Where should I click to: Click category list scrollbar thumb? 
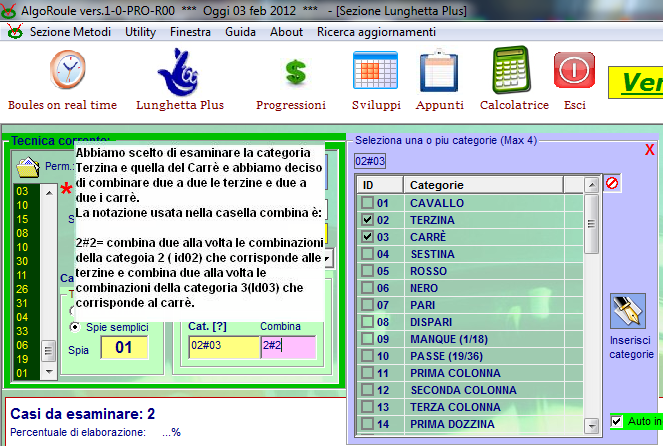[x=592, y=224]
